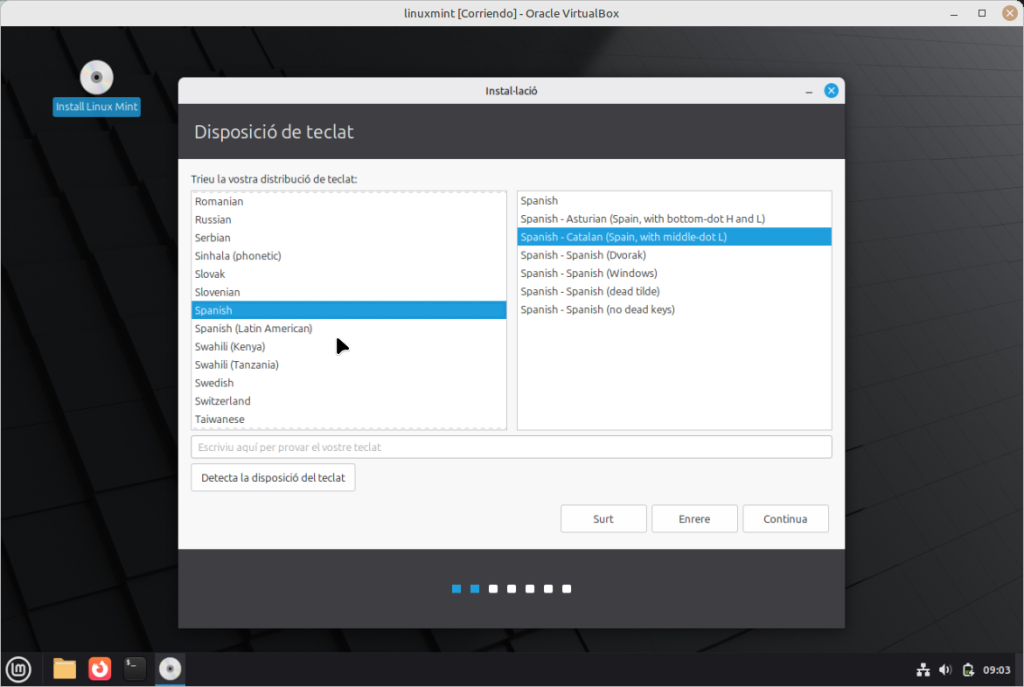Click the battery power tray icon
Viewport: 1024px width, 687px height.
tap(967, 669)
